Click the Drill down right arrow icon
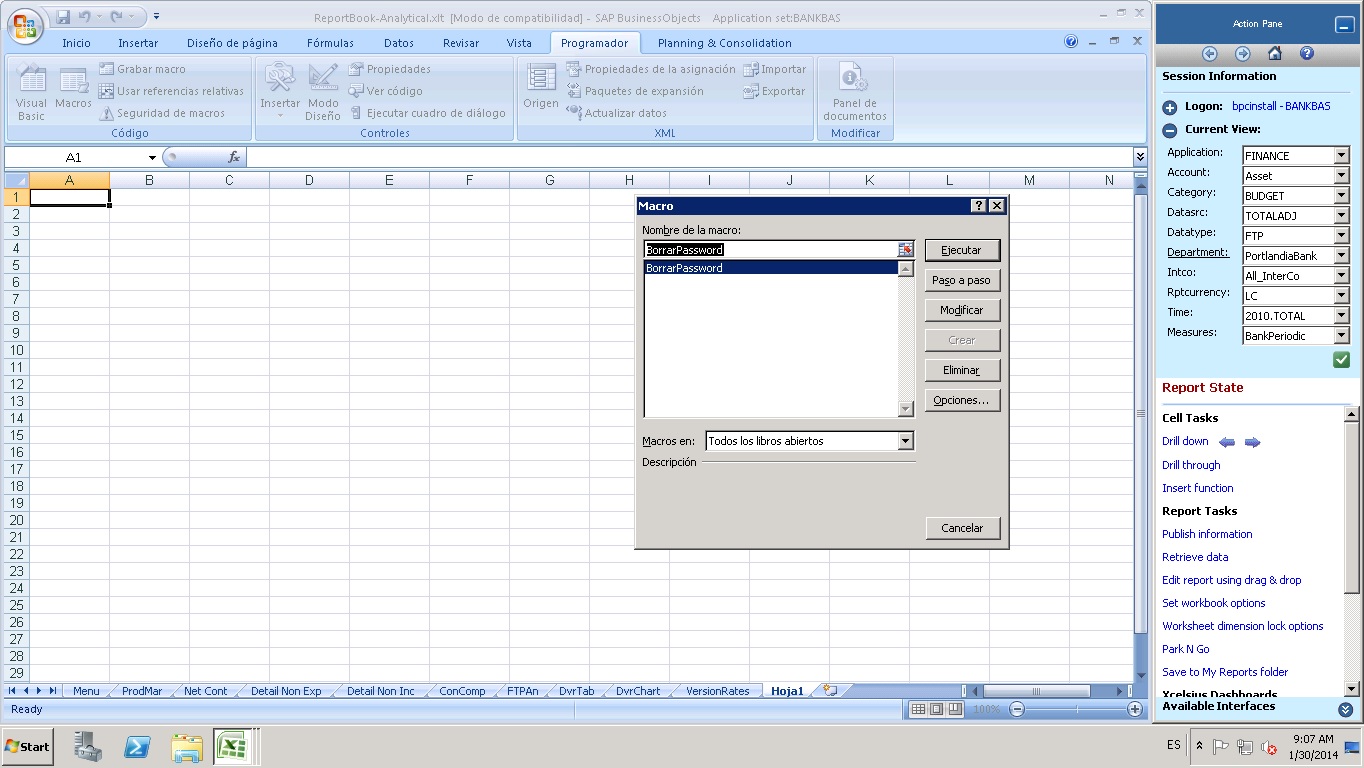 click(1252, 442)
